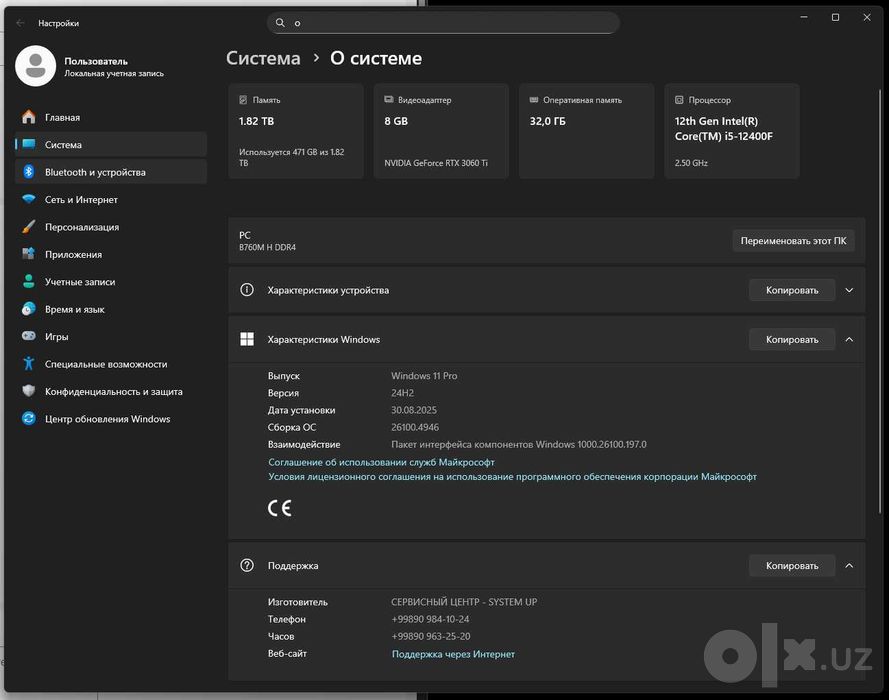Click the Оперативная память RAM icon
Image resolution: width=889 pixels, height=700 pixels.
pyautogui.click(x=534, y=100)
